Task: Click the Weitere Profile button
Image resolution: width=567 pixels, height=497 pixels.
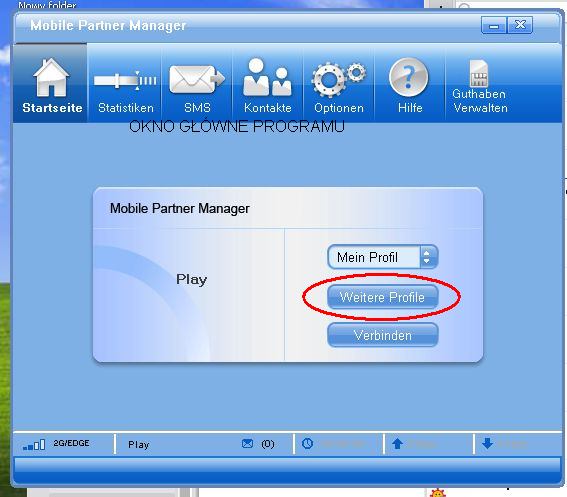Action: 383,297
